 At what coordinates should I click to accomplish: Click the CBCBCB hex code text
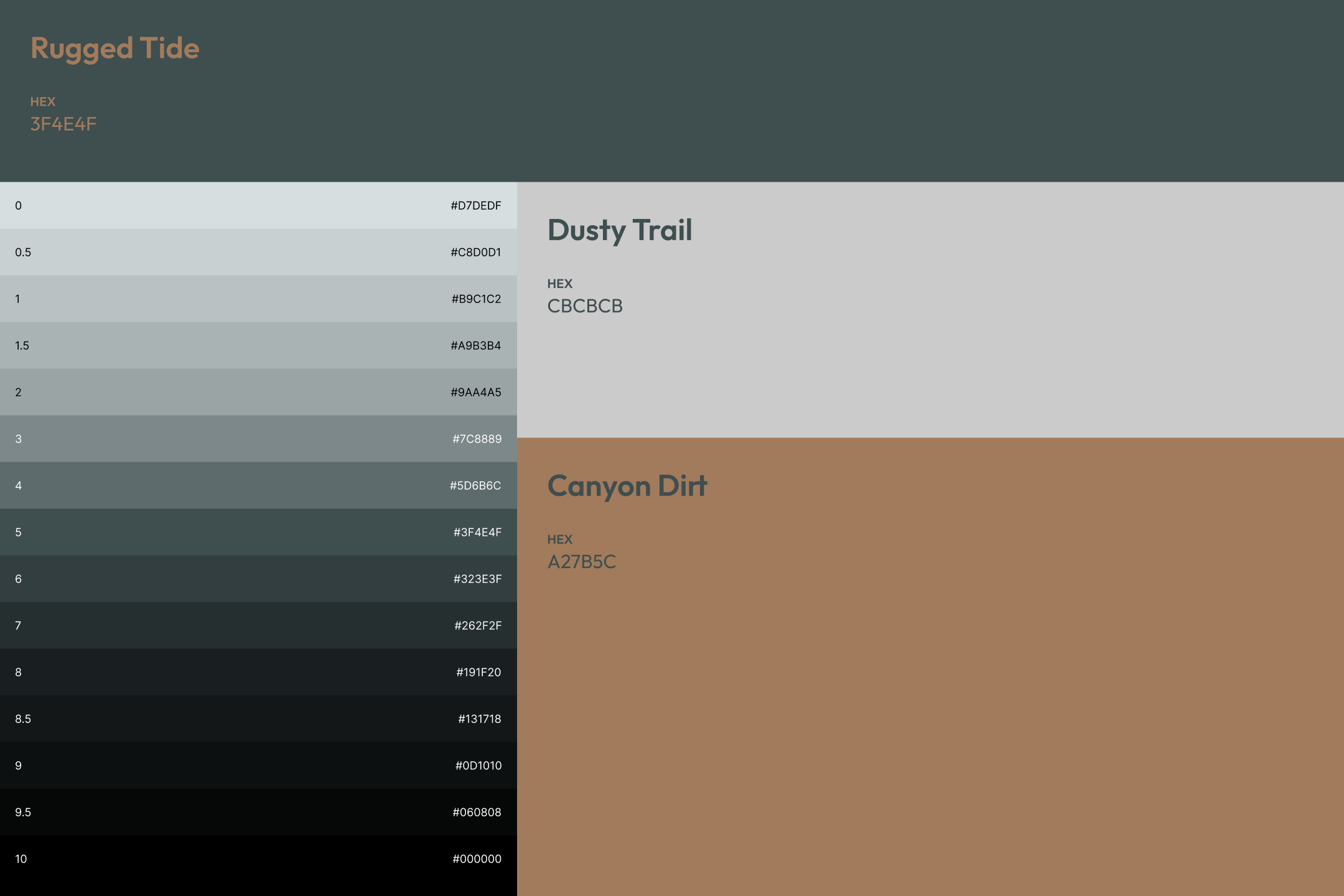pos(585,306)
